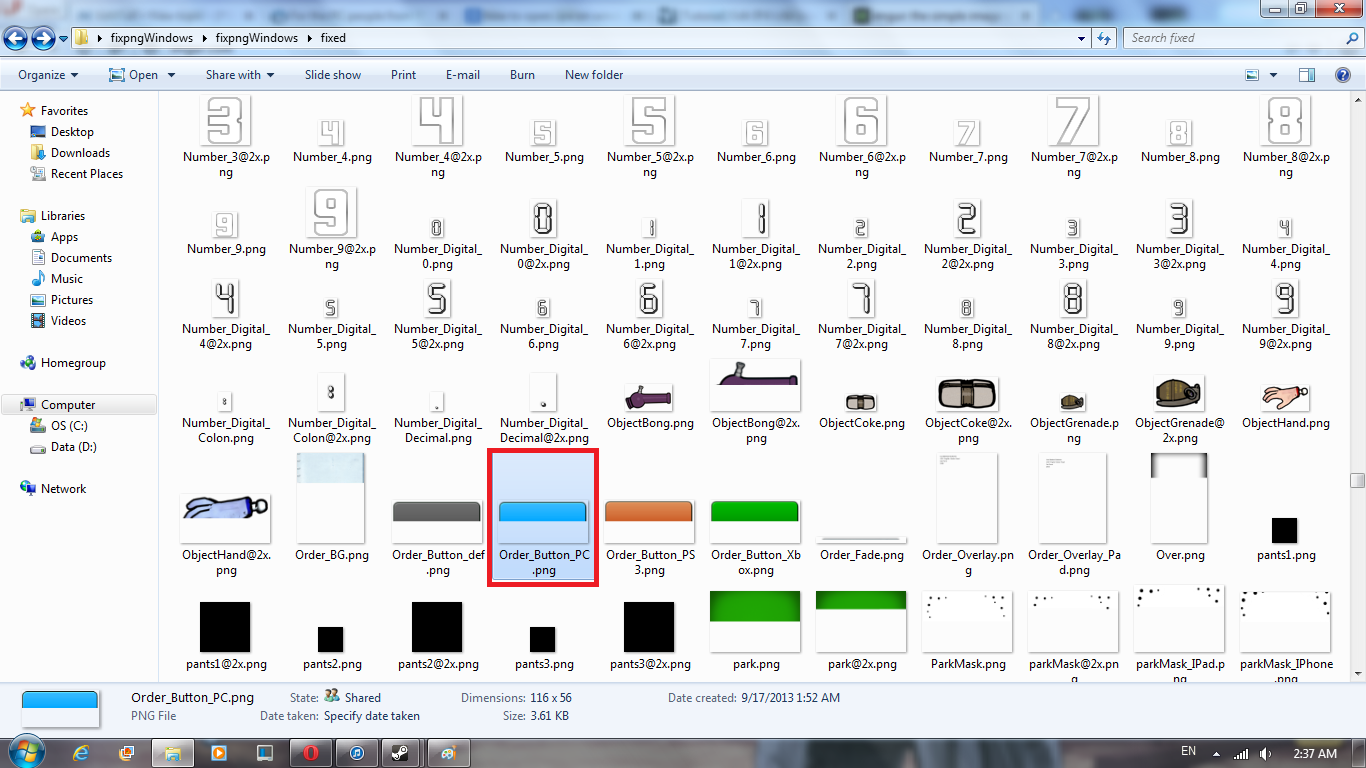Open the change view options arrow
This screenshot has height=768, width=1366.
1273,75
